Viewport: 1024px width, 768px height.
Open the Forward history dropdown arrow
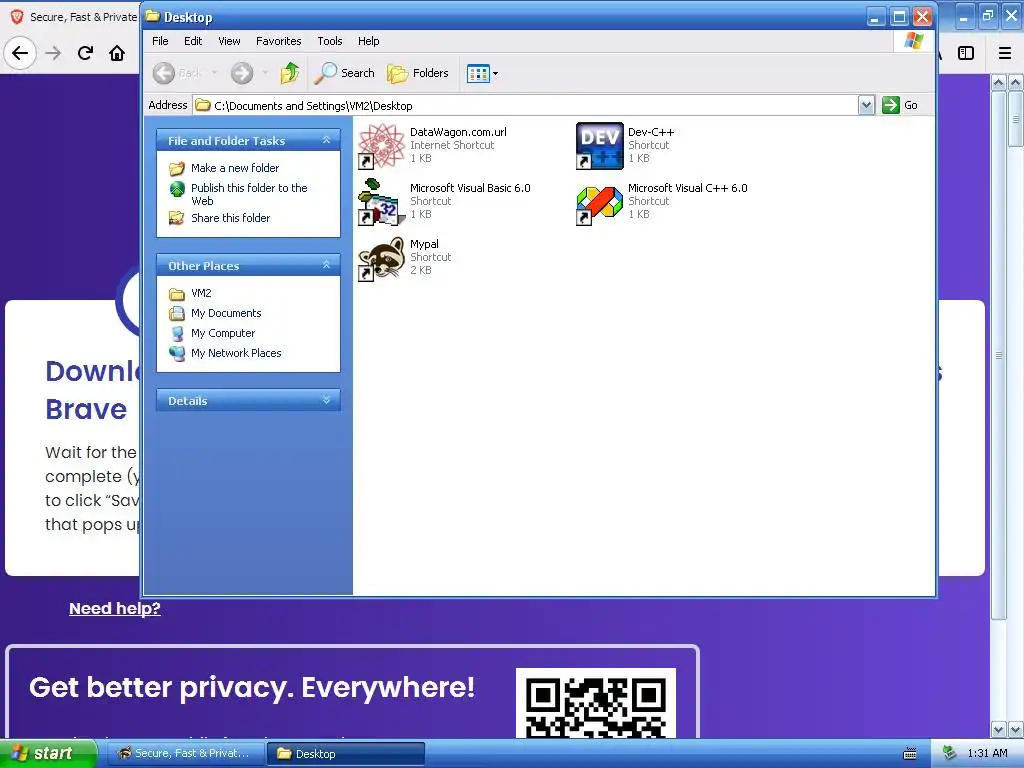tap(265, 73)
